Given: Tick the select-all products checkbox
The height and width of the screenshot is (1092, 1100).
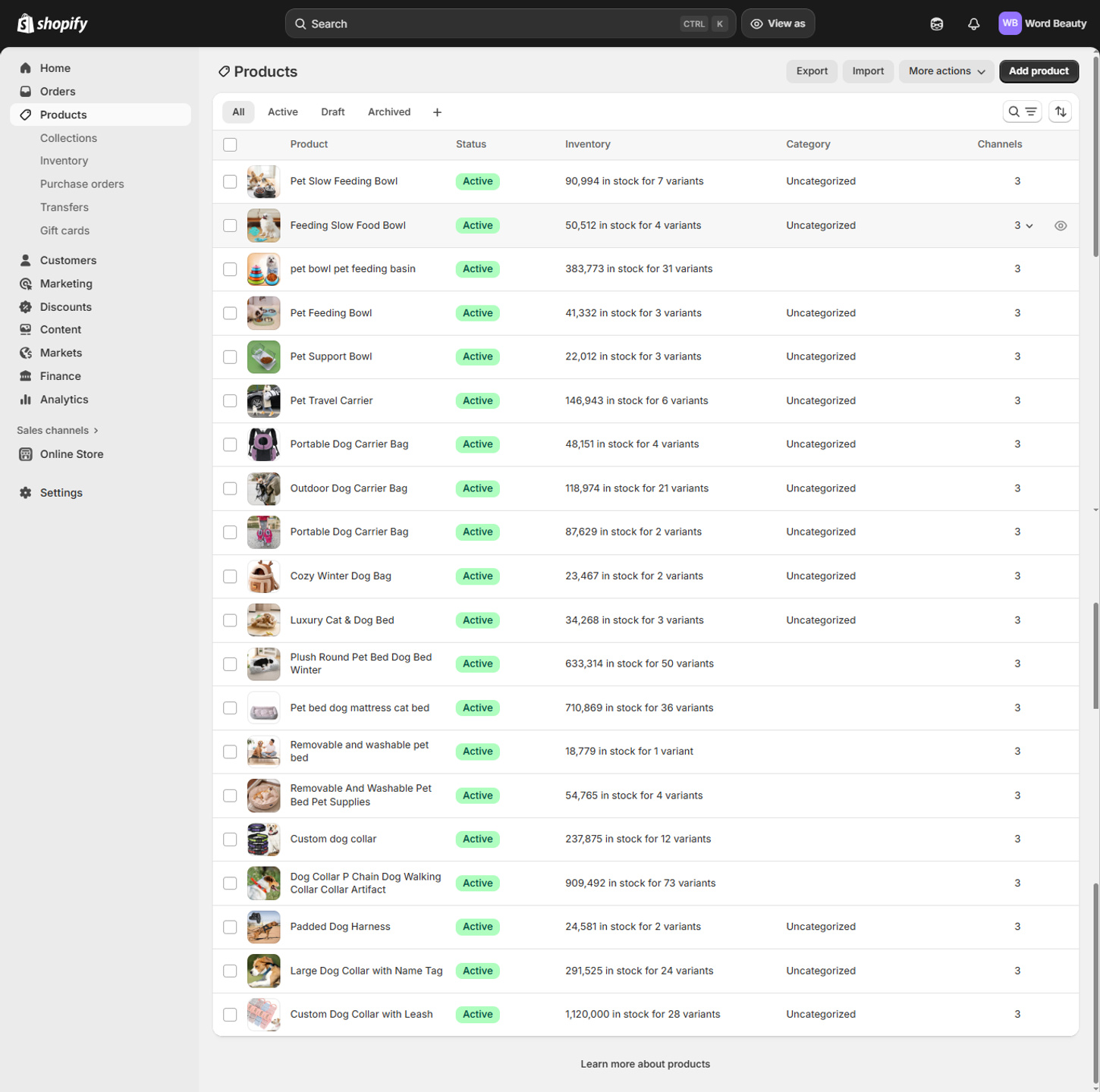Looking at the screenshot, I should click(230, 145).
